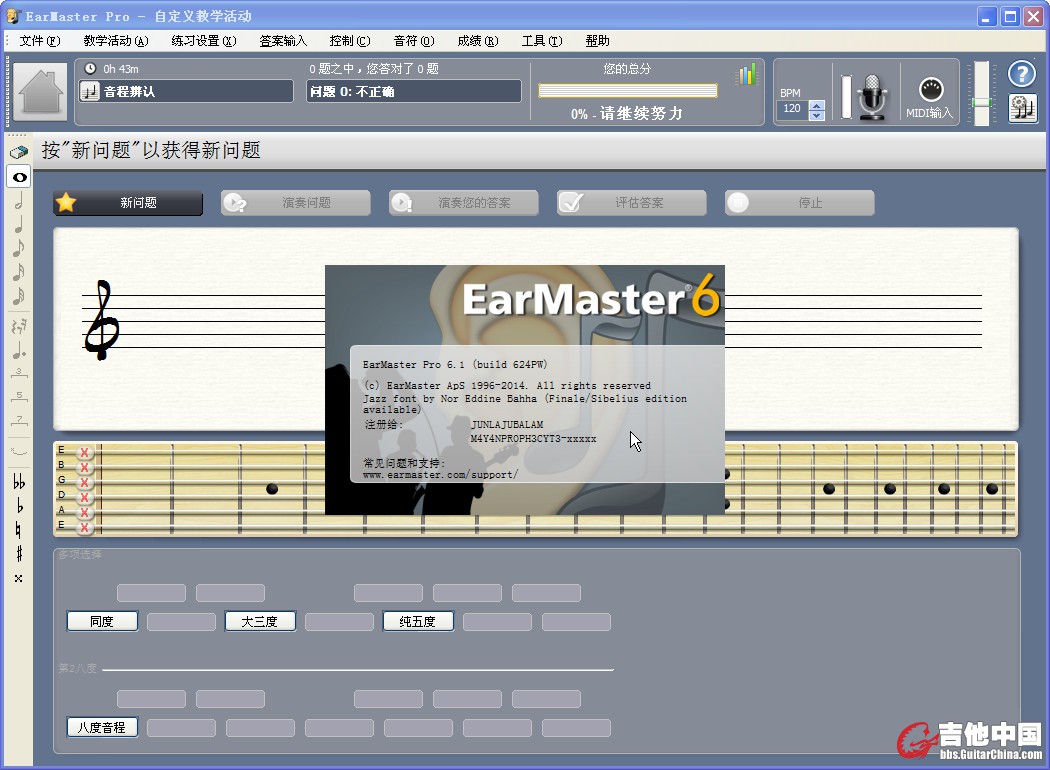The width and height of the screenshot is (1050, 770).
Task: Click the blue help question mark
Action: (1021, 74)
